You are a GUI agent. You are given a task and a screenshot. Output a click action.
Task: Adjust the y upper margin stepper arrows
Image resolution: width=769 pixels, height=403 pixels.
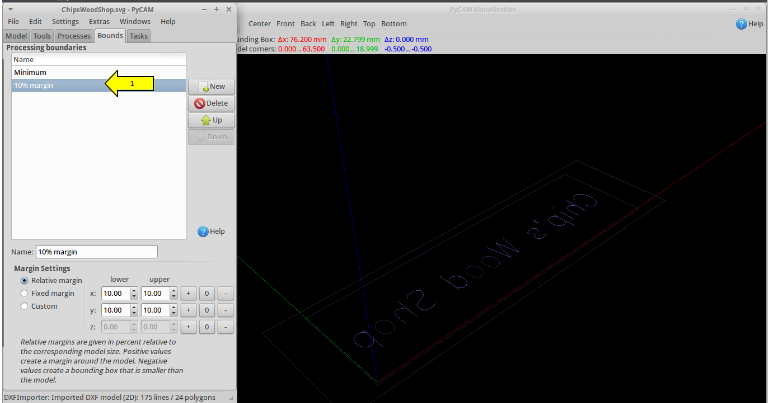[174, 310]
